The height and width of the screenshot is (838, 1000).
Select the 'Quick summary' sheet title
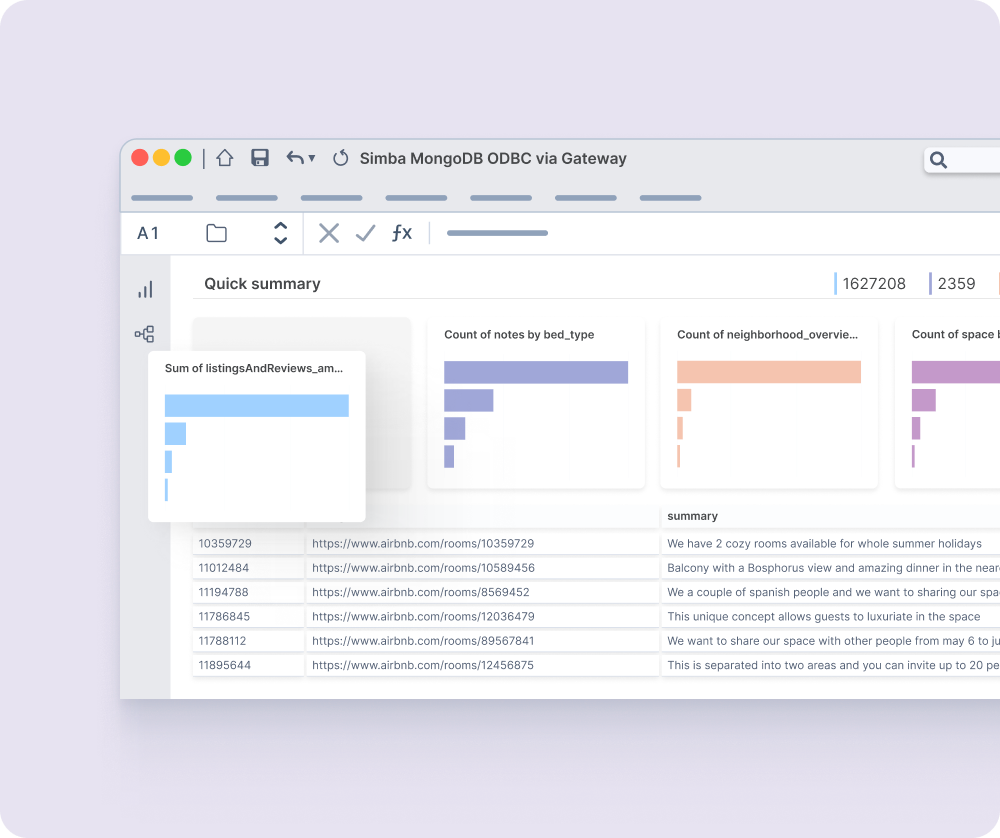[262, 284]
